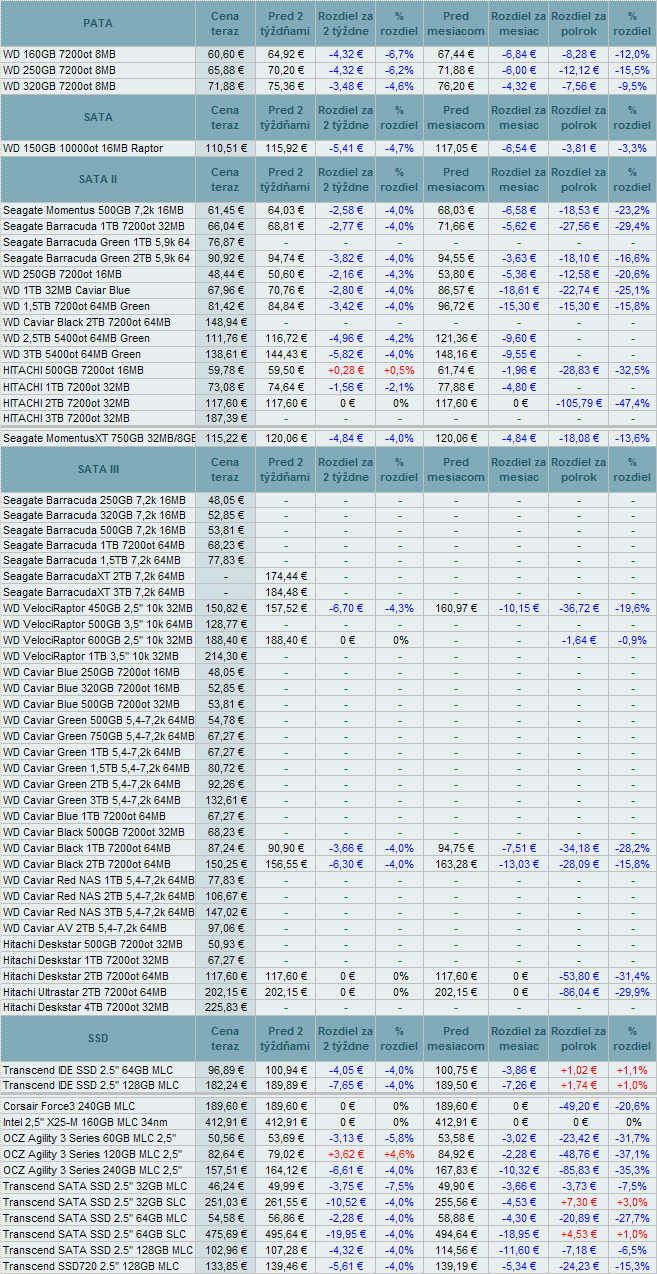Select 'Transcend SSD720 2.5" 128GB MLC' name

point(93,1266)
